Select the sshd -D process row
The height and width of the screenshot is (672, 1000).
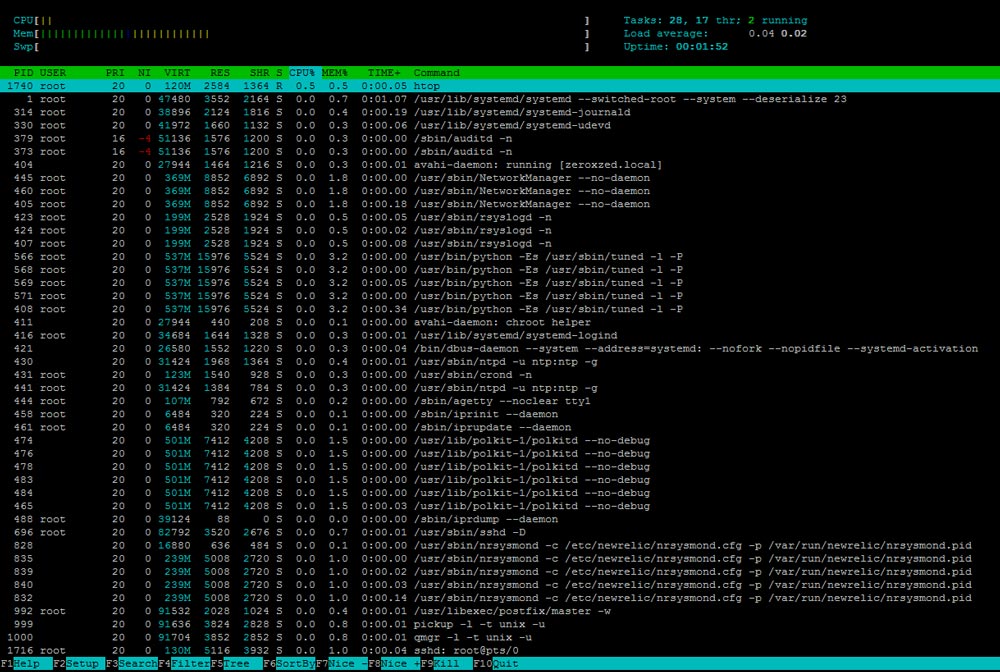coord(500,532)
